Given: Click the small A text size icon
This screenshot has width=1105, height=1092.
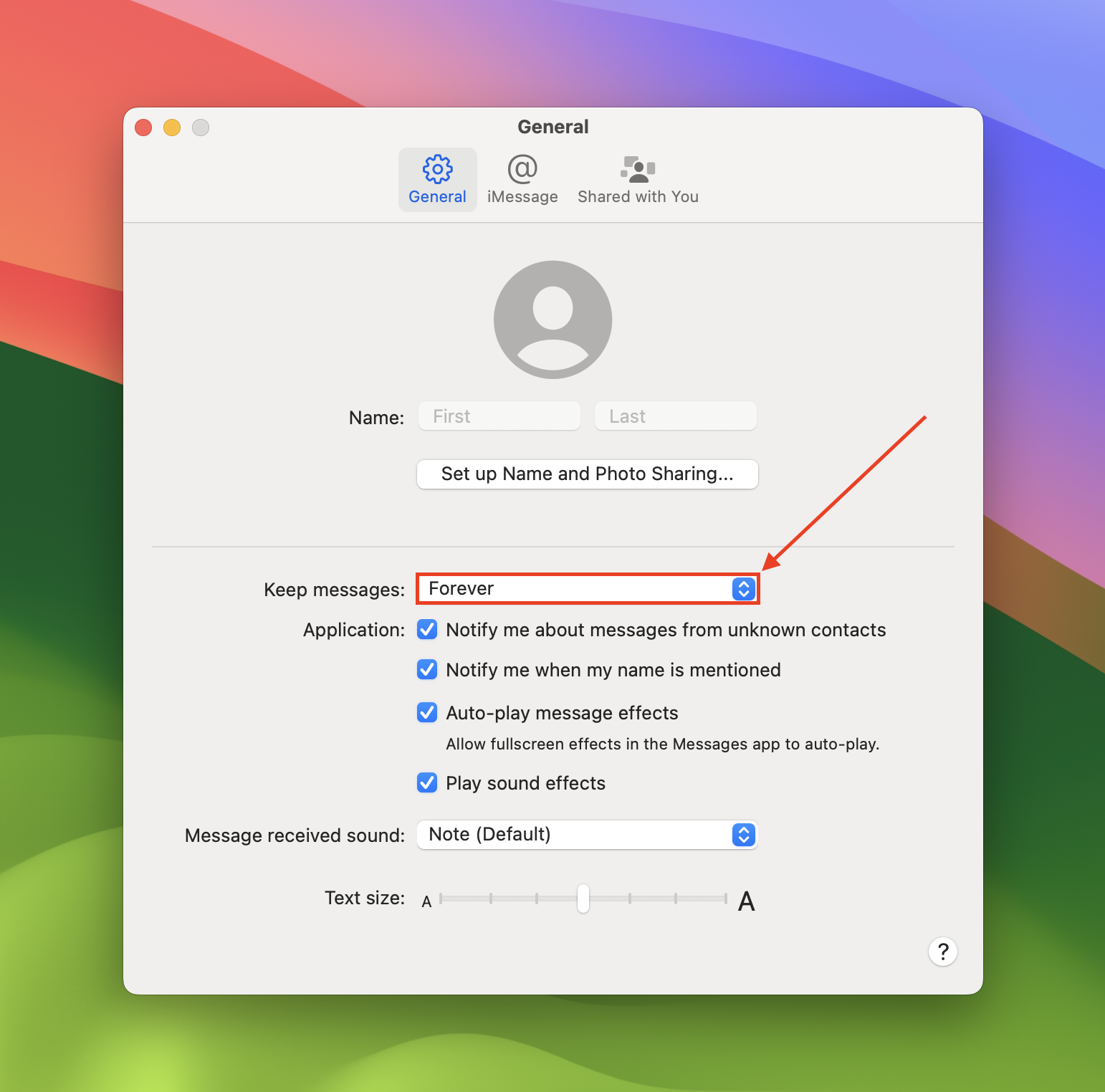Looking at the screenshot, I should click(x=426, y=901).
